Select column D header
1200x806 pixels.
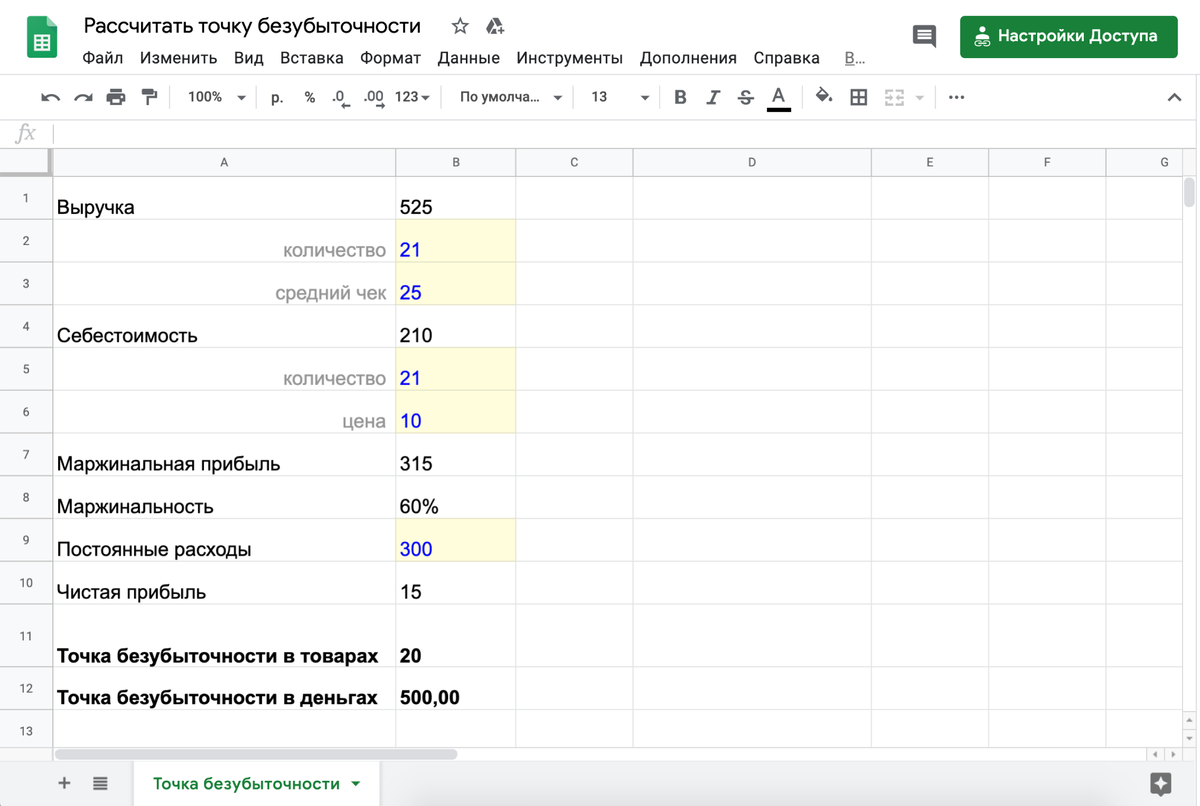coord(752,162)
